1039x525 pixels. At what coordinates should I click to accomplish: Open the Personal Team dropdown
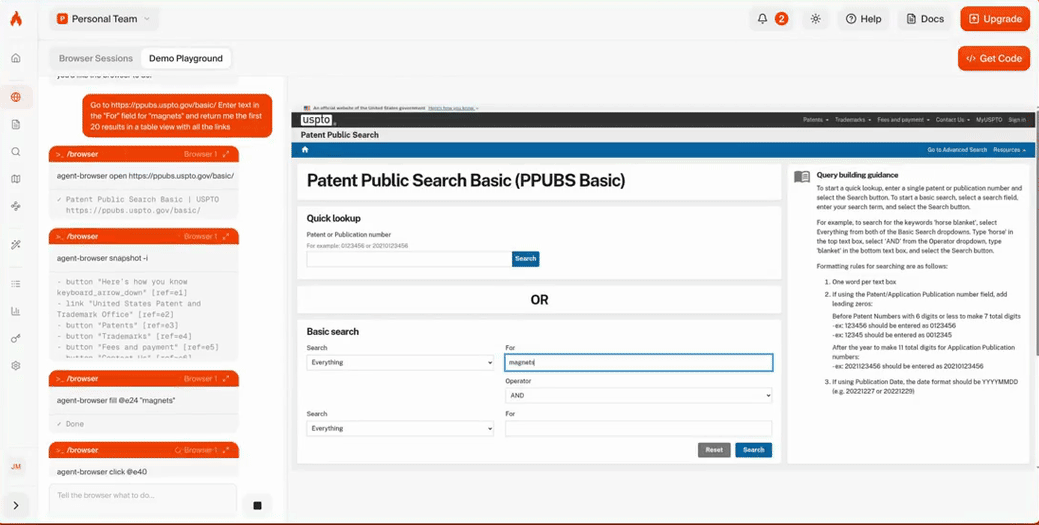[104, 18]
